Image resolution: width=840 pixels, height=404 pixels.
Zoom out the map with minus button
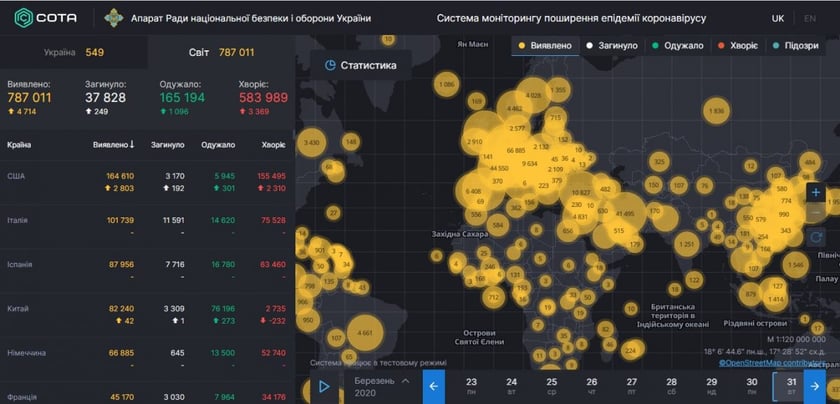tap(816, 214)
